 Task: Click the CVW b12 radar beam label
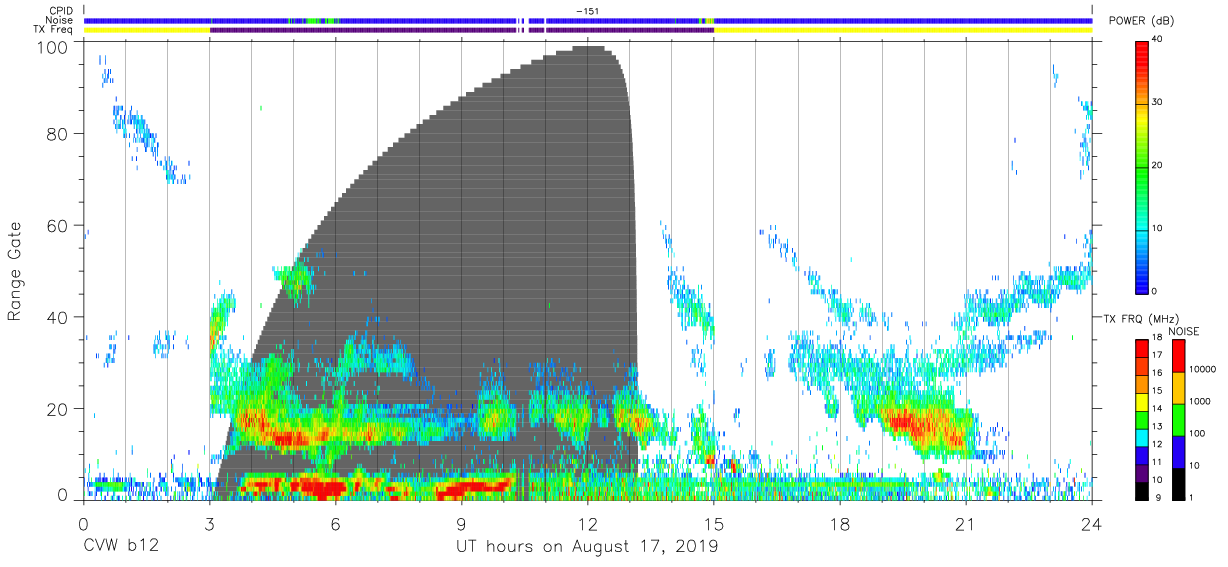[x=120, y=546]
